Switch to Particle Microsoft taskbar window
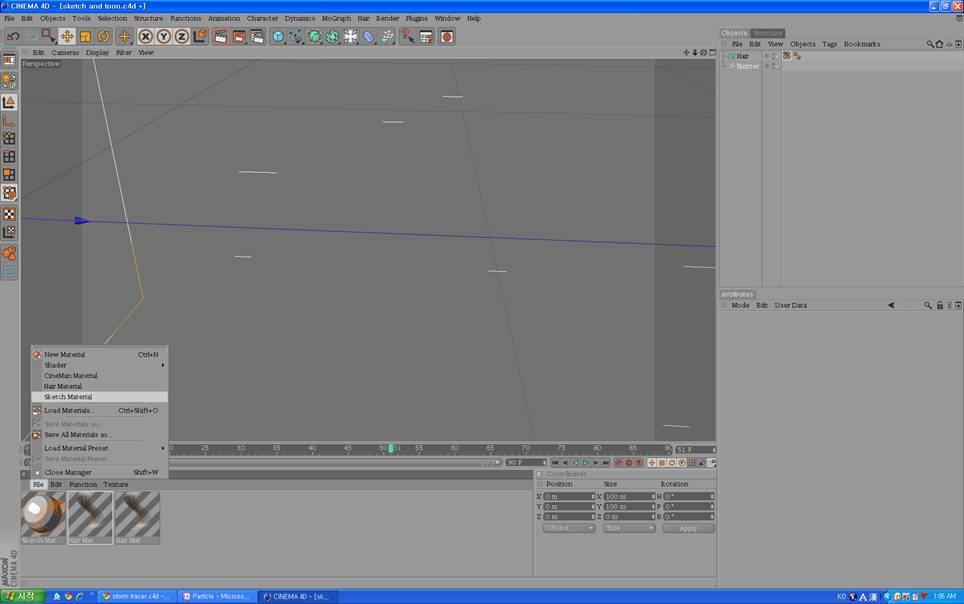964x604 pixels. (x=217, y=596)
